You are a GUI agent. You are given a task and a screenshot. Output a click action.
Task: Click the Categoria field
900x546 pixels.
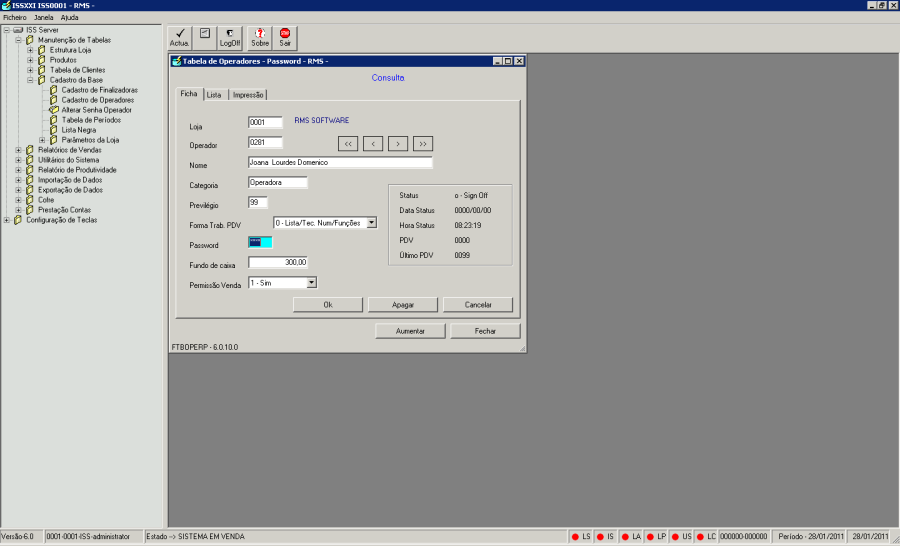pos(278,183)
